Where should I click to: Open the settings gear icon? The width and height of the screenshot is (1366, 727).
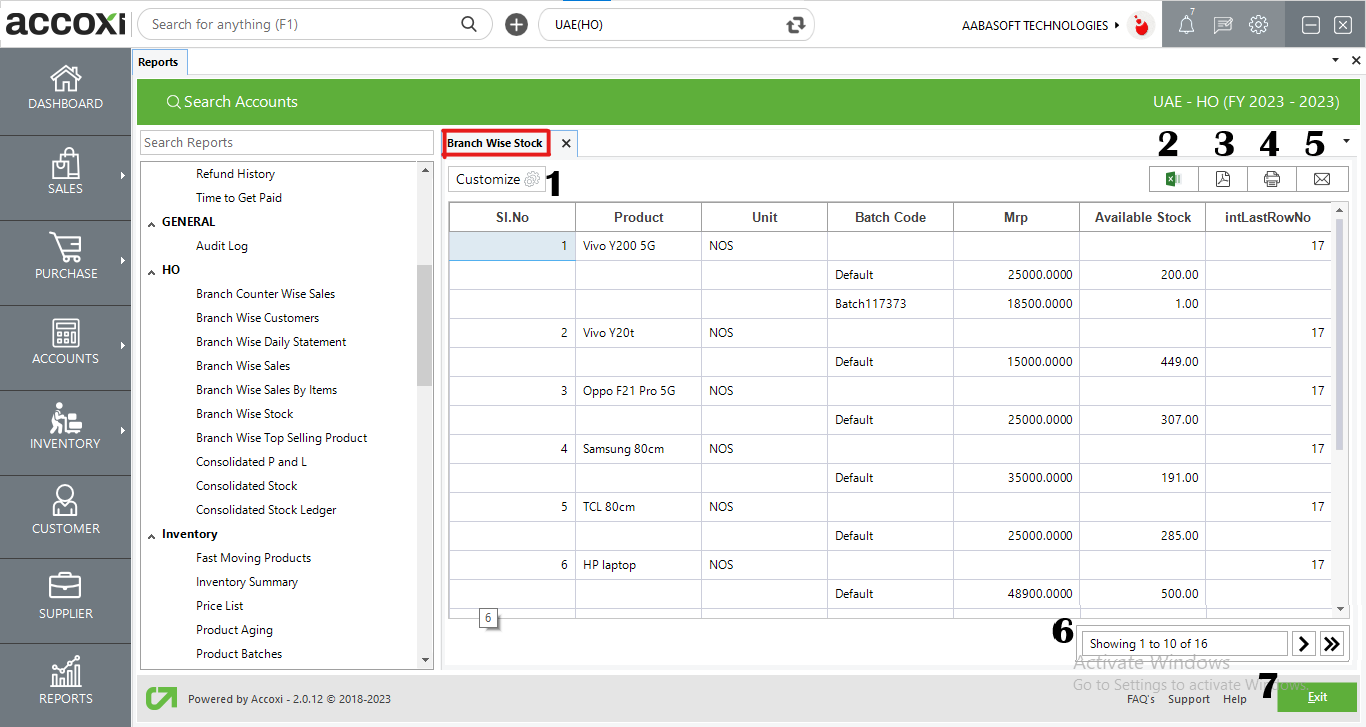(1259, 26)
